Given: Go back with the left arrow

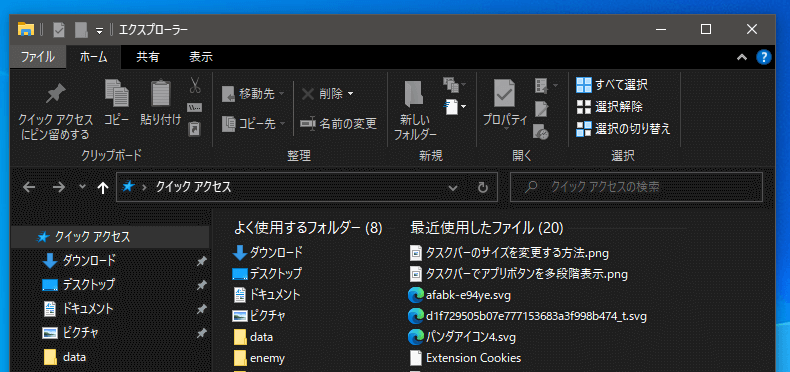Looking at the screenshot, I should tap(29, 188).
